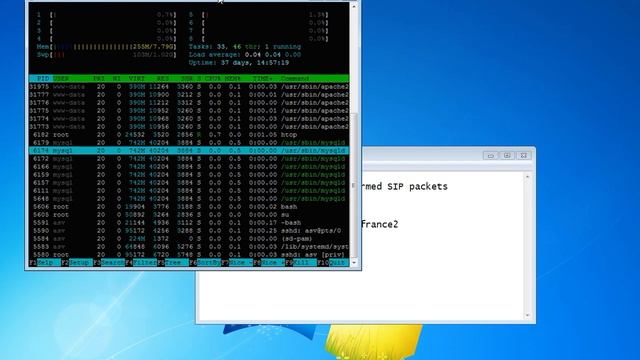The width and height of the screenshot is (640, 360).
Task: Click the Tasks summary line in htop
Action: pos(244,47)
